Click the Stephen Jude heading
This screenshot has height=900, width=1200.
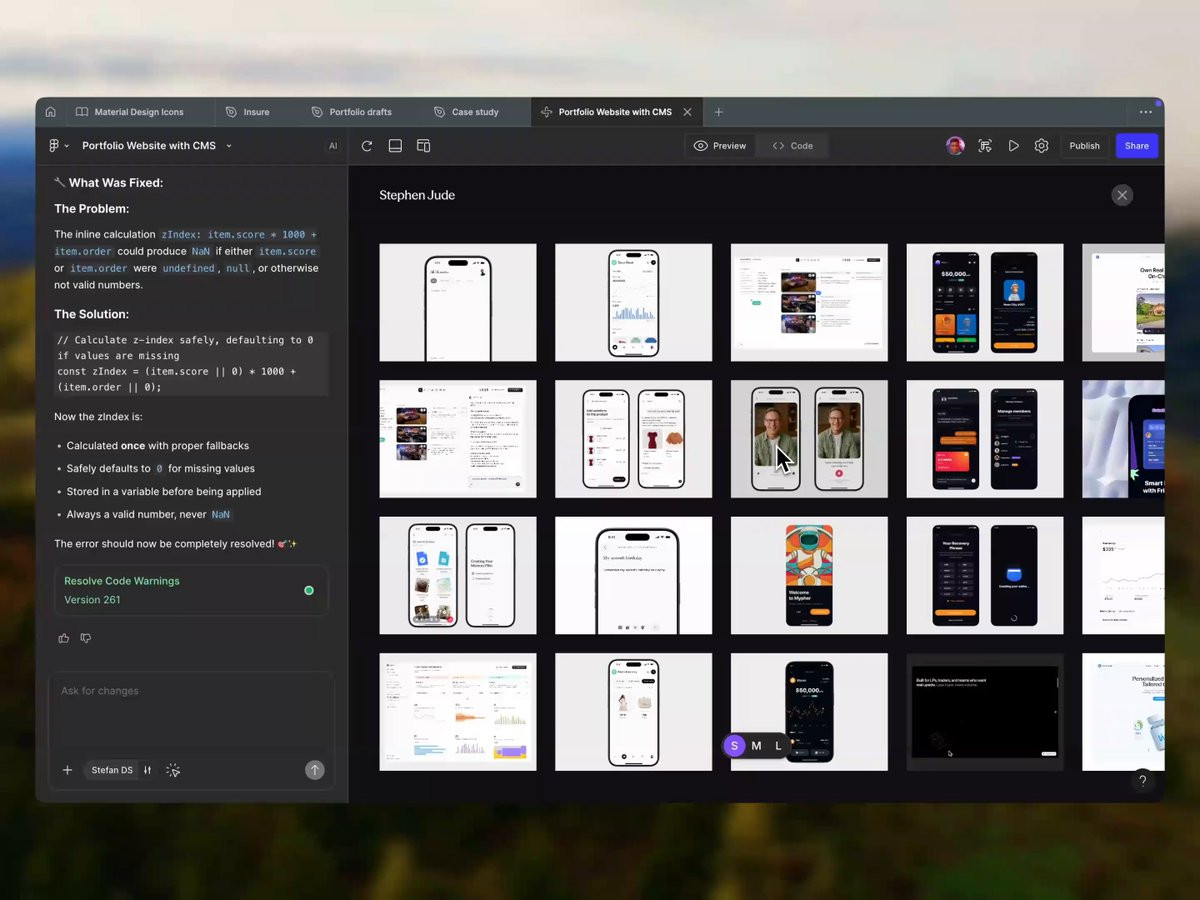click(x=417, y=195)
